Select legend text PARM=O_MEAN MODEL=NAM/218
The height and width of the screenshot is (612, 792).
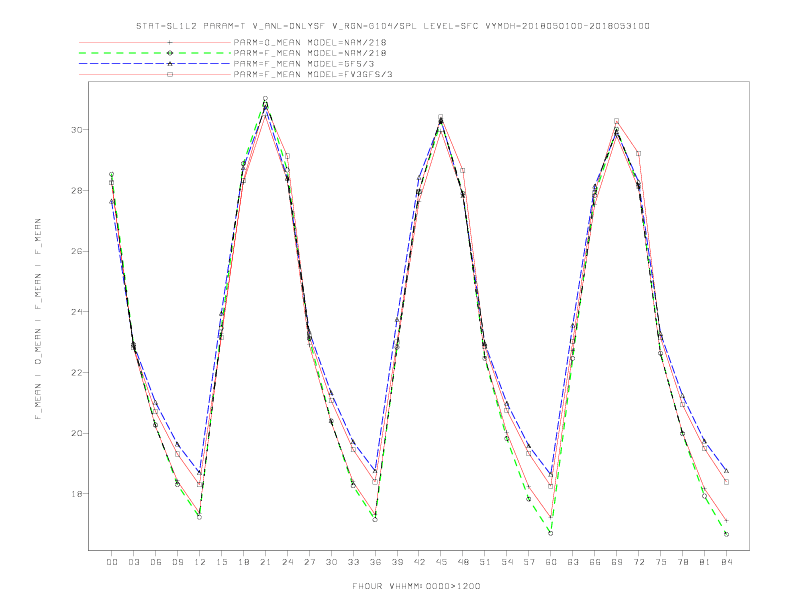point(310,42)
